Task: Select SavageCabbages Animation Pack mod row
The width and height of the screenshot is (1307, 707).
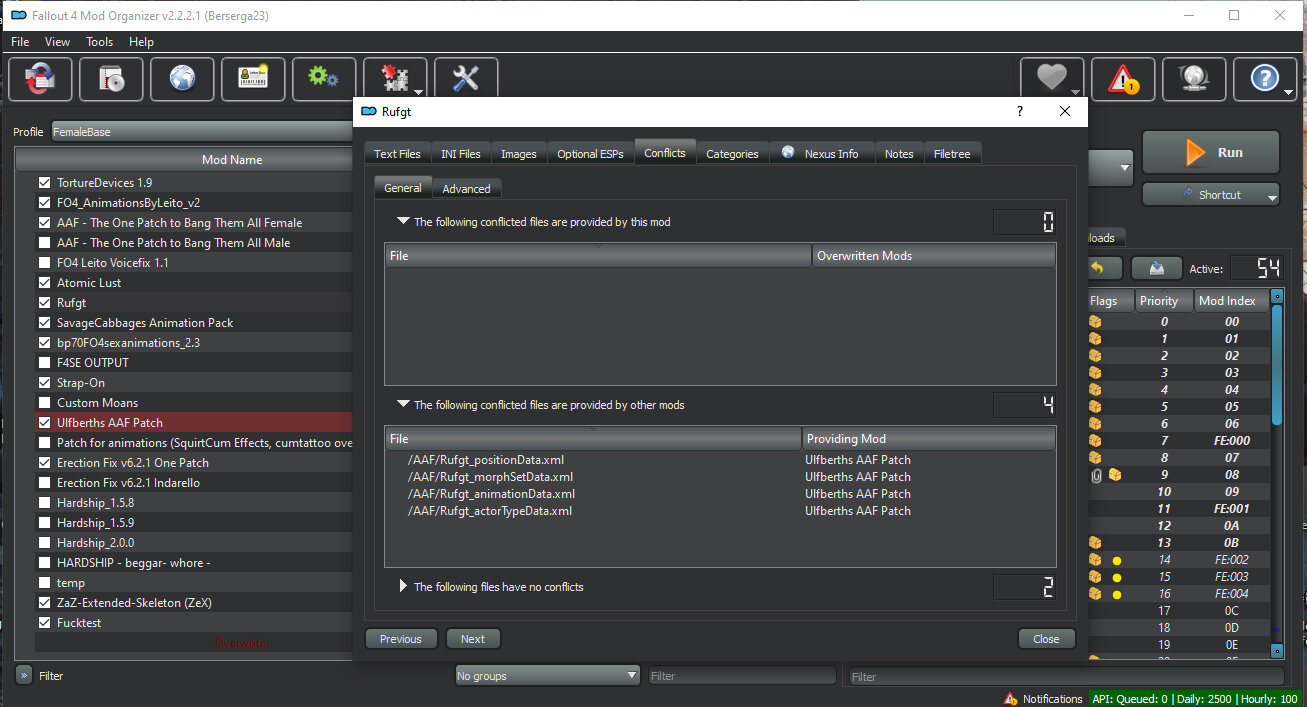Action: coord(194,323)
